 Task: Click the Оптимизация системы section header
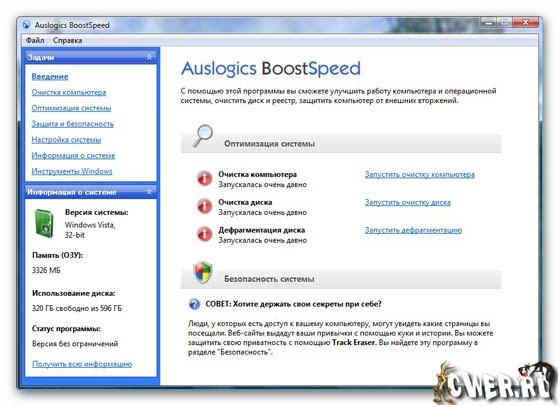(341, 144)
